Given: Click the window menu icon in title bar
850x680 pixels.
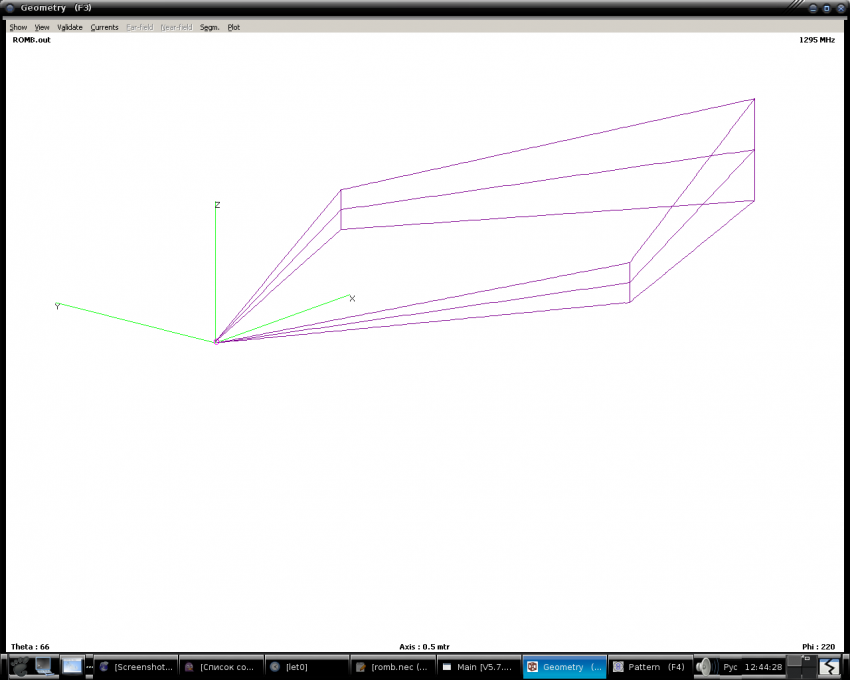Looking at the screenshot, I should tap(9, 8).
